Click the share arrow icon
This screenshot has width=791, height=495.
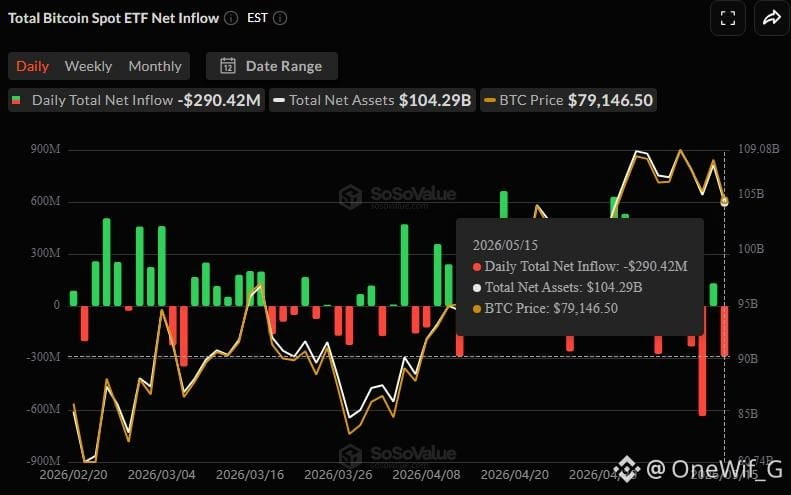(771, 19)
